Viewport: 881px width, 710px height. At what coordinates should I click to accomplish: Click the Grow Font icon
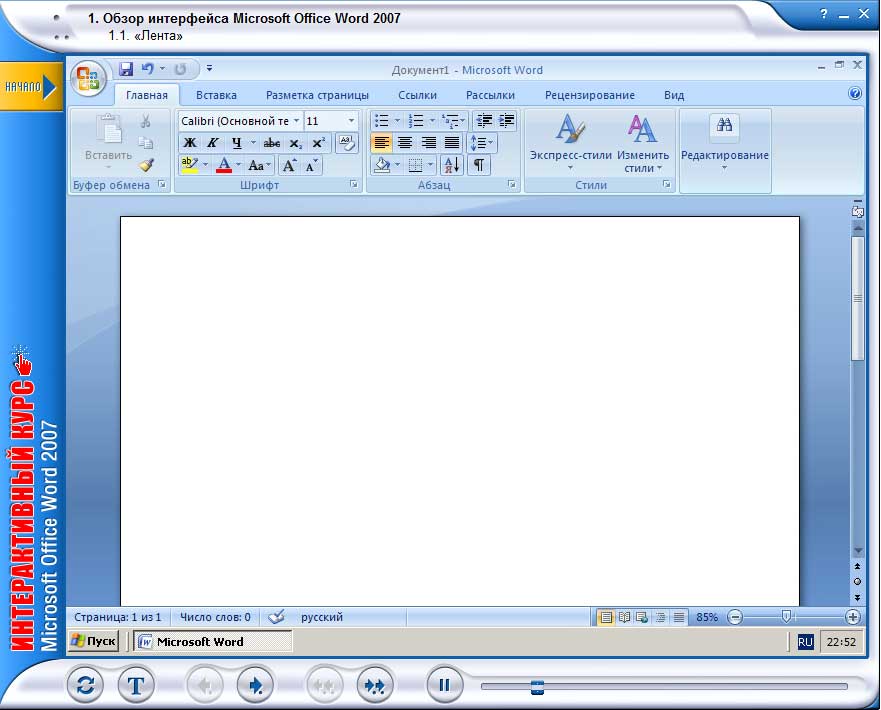tap(289, 166)
